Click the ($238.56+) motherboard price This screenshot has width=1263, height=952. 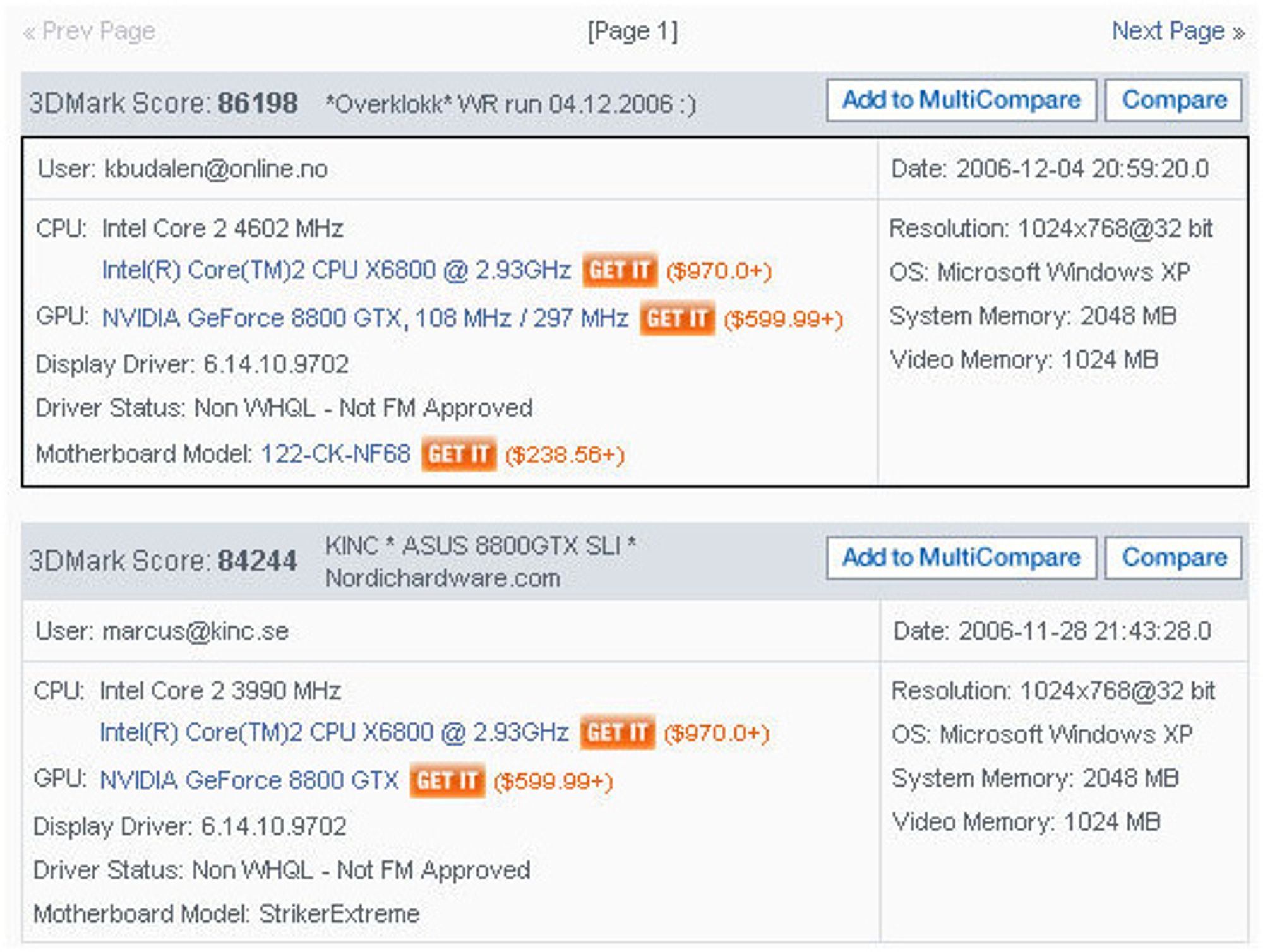click(x=565, y=455)
